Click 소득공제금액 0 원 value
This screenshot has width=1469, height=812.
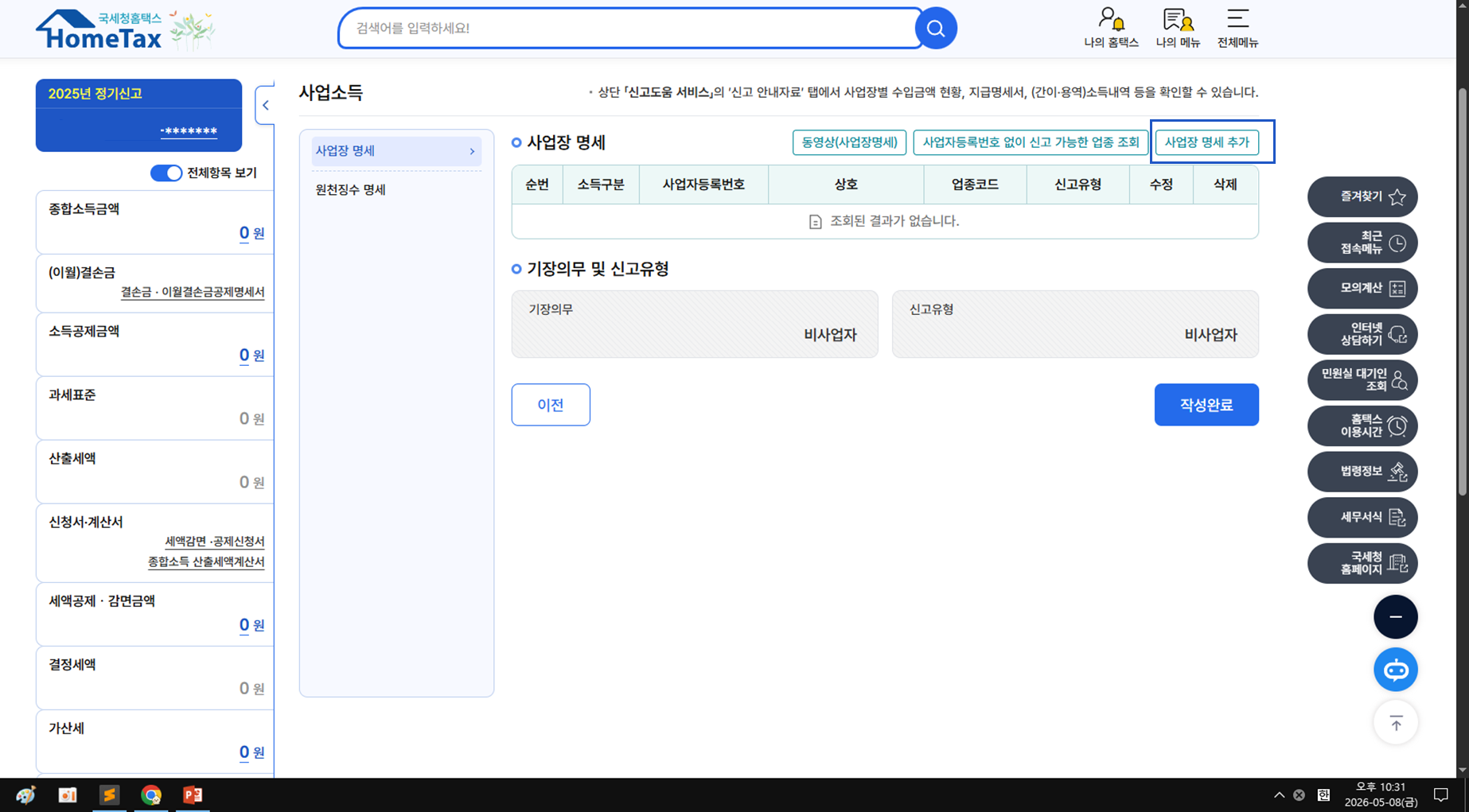[251, 355]
